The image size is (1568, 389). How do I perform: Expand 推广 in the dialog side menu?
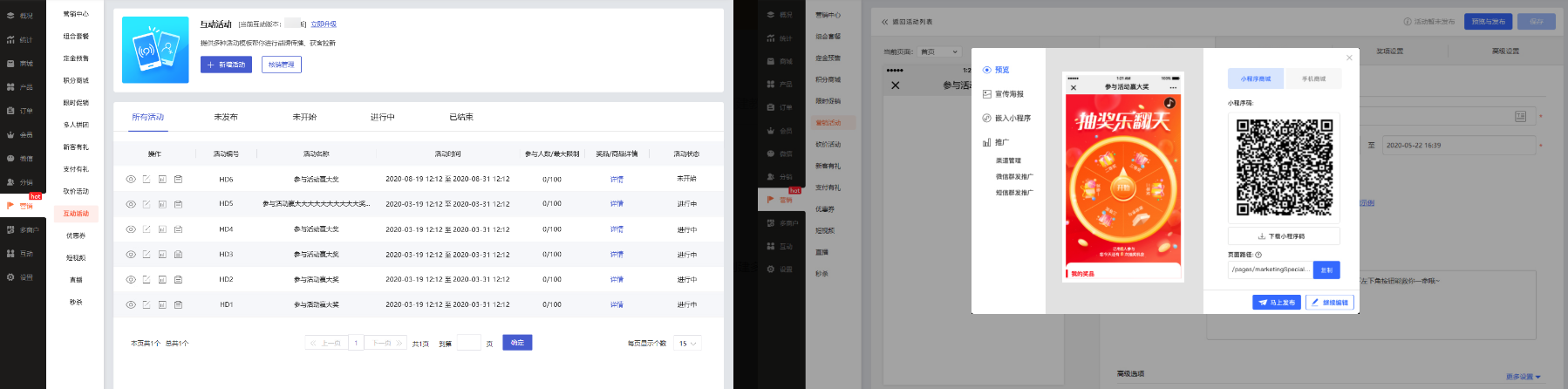pos(995,142)
